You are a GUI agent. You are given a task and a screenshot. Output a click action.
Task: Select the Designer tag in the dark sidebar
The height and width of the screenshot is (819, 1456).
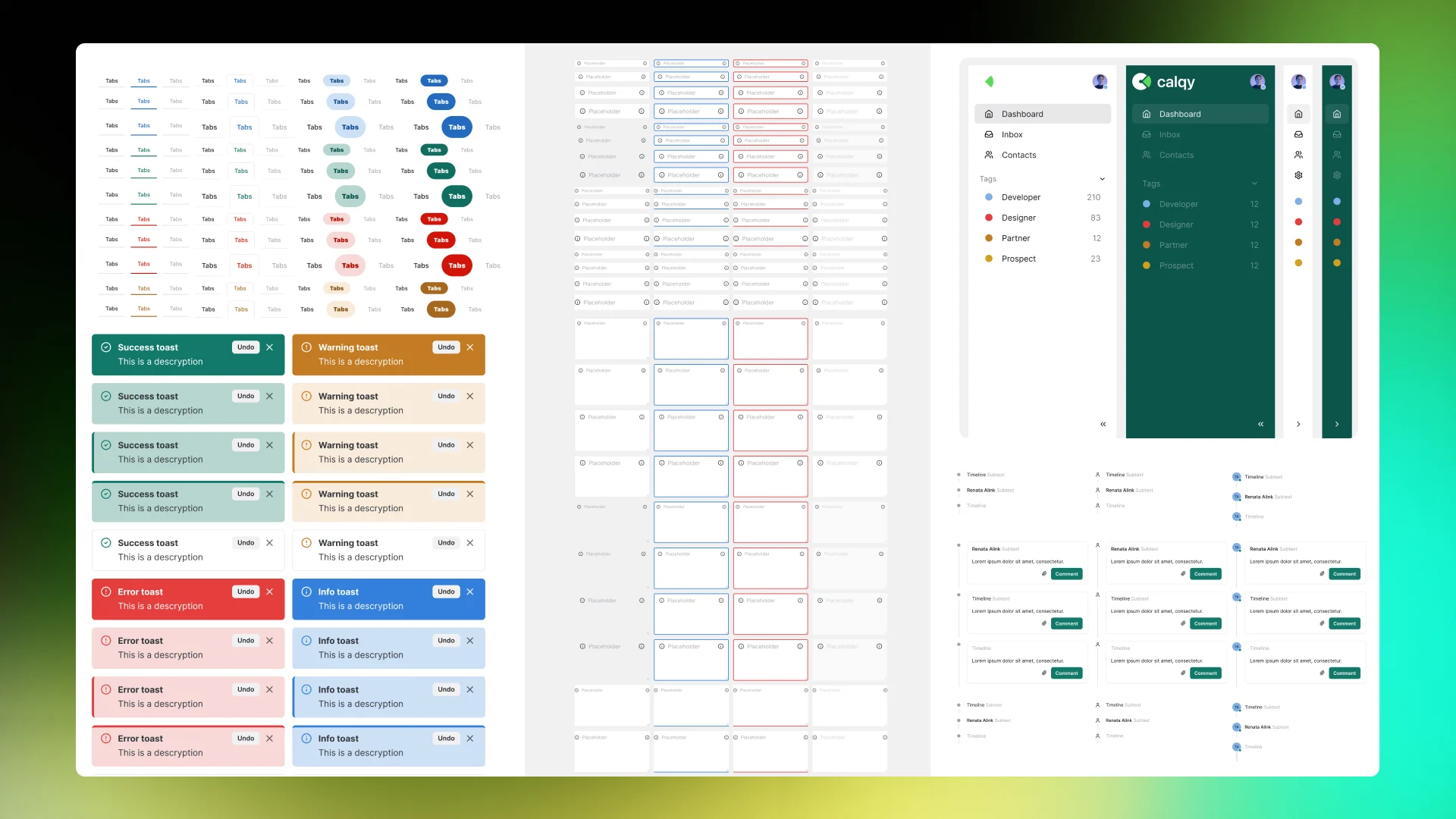[1200, 224]
